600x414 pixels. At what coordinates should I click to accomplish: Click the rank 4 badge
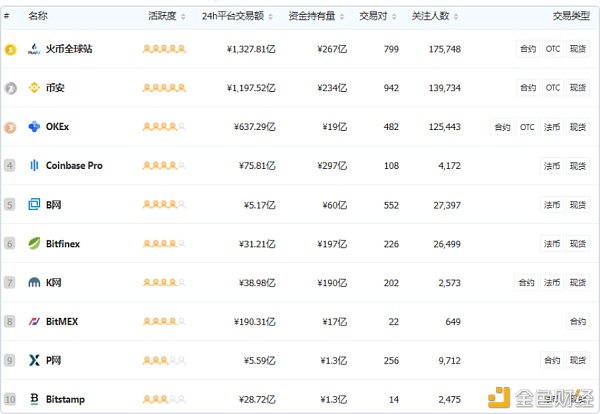pyautogui.click(x=10, y=166)
